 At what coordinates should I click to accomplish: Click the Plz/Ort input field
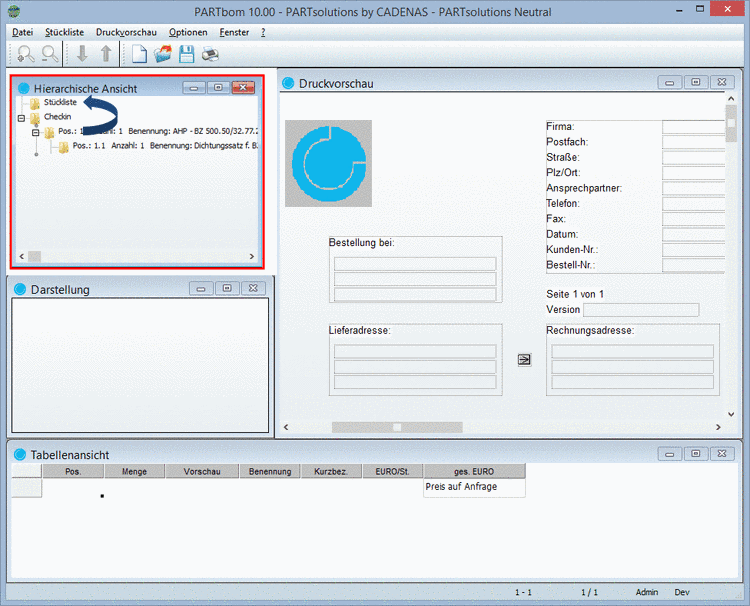[694, 173]
